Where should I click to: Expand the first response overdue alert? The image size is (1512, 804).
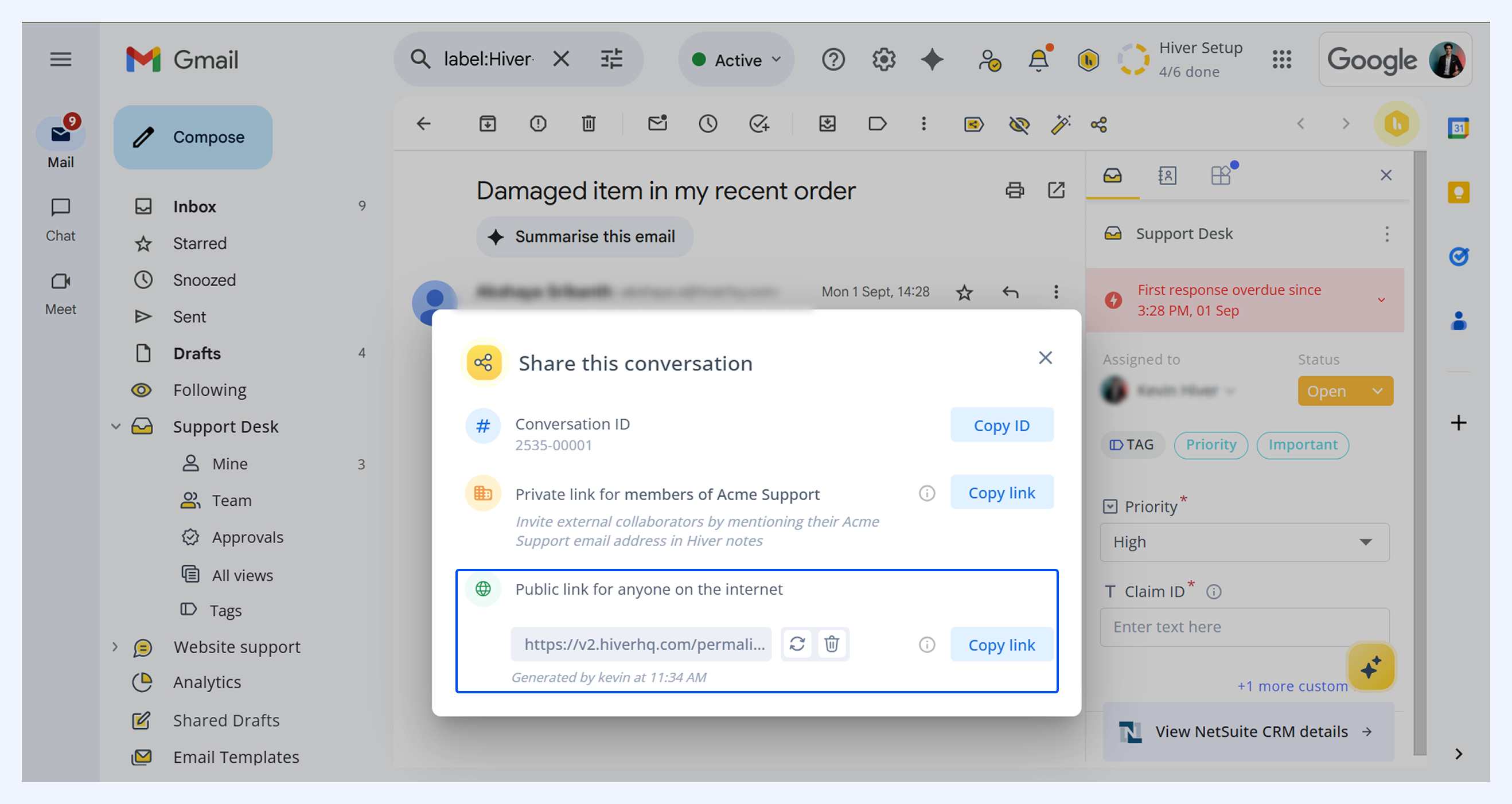1381,300
